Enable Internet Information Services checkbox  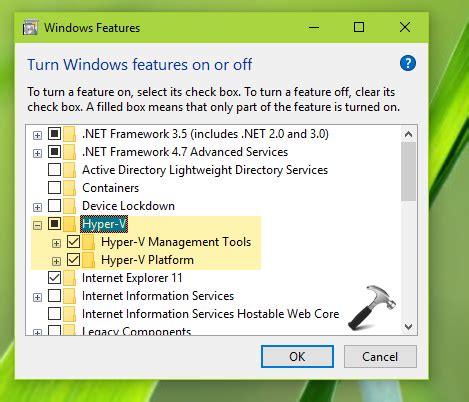(x=54, y=296)
